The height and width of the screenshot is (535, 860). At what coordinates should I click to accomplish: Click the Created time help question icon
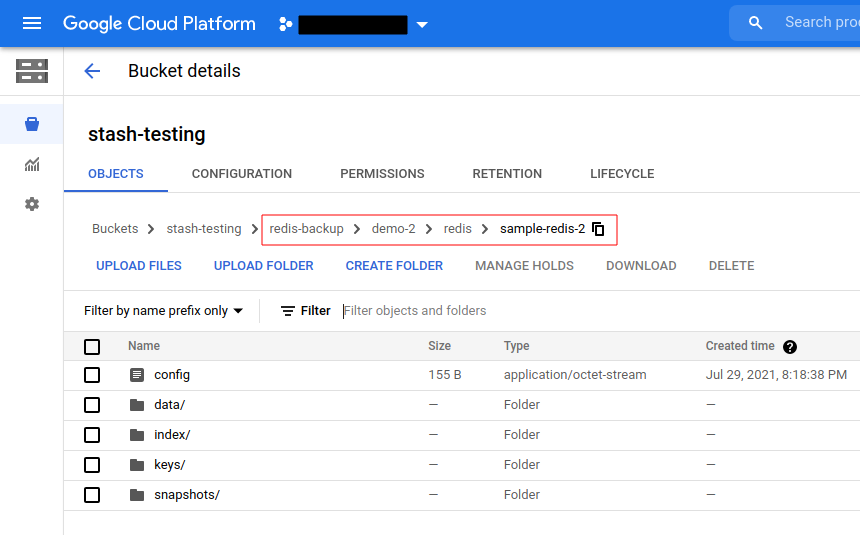(790, 347)
